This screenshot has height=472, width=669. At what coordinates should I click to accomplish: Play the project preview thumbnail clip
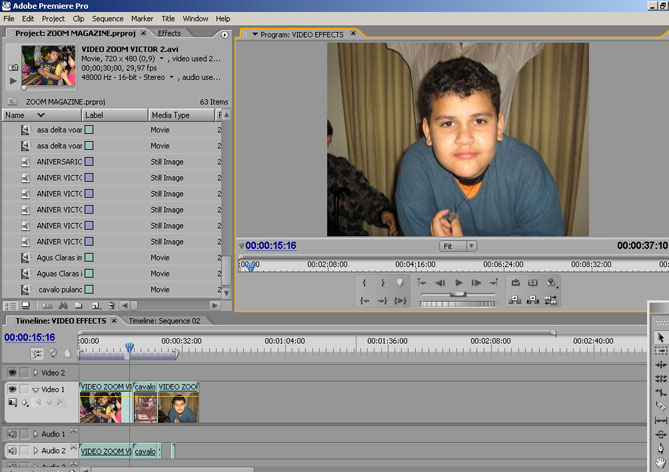pyautogui.click(x=12, y=80)
